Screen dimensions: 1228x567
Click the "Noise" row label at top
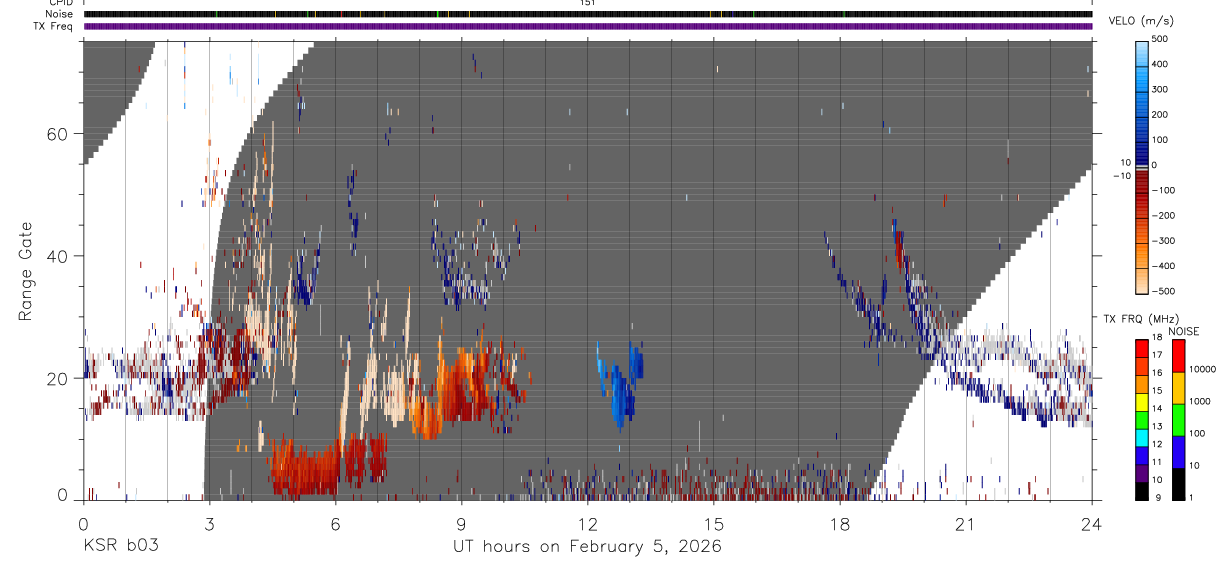point(58,14)
